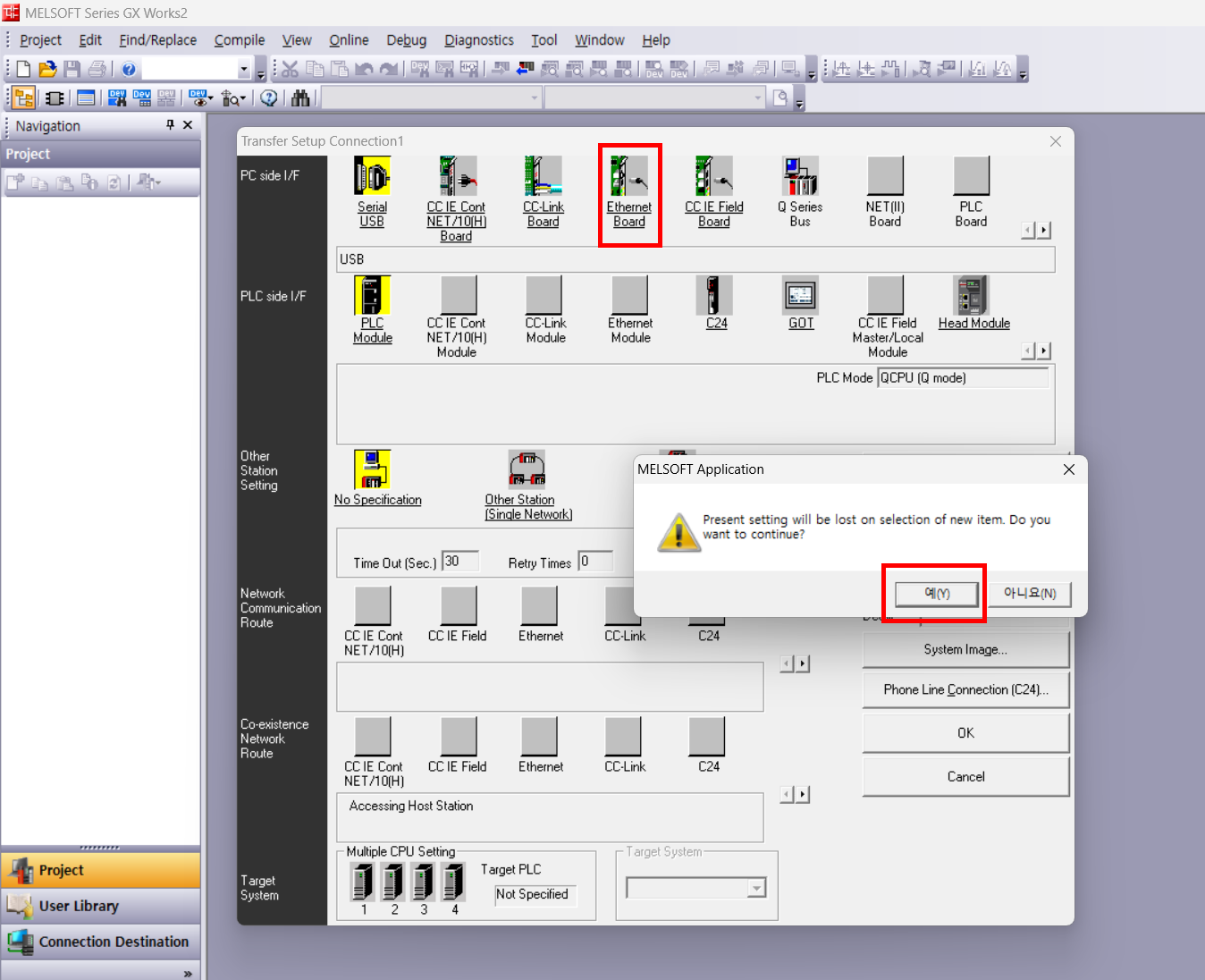1205x980 pixels.
Task: Open the PLC Mode combo box
Action: pos(963,378)
